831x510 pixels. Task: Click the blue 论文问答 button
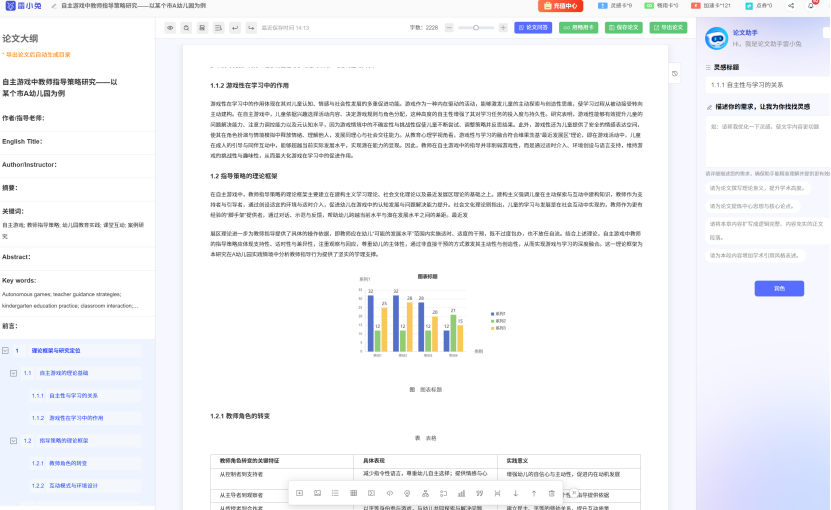pyautogui.click(x=533, y=28)
